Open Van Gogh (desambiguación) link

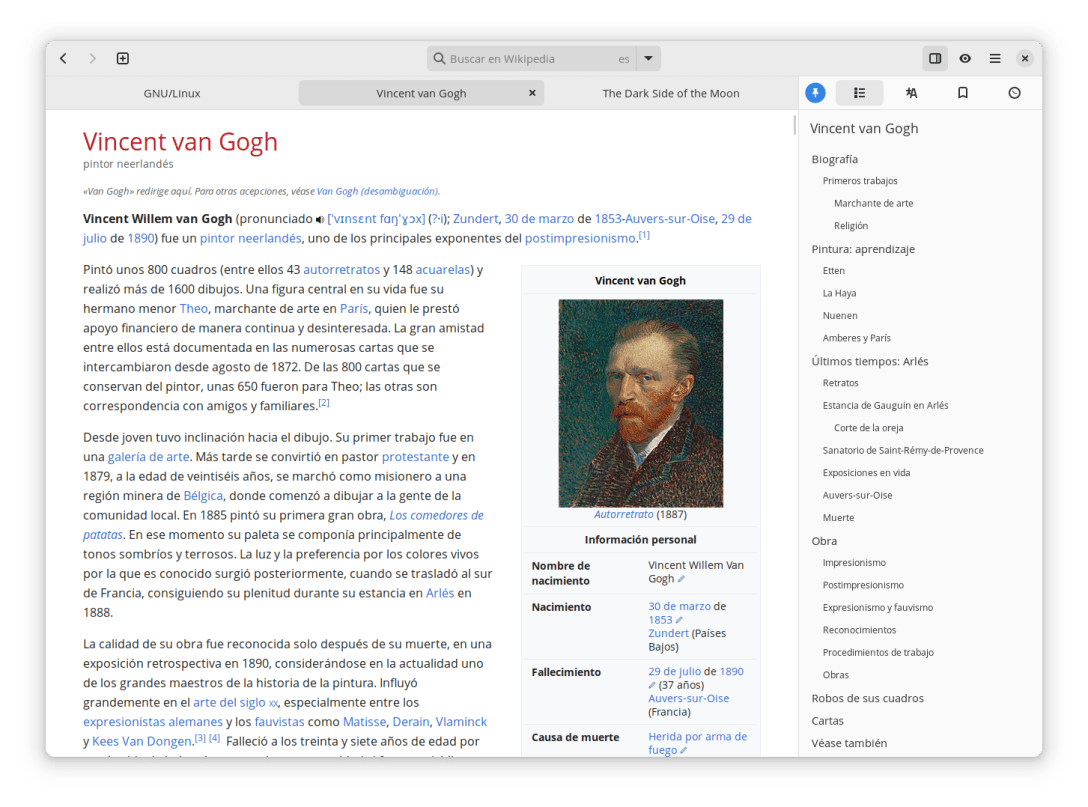(377, 192)
